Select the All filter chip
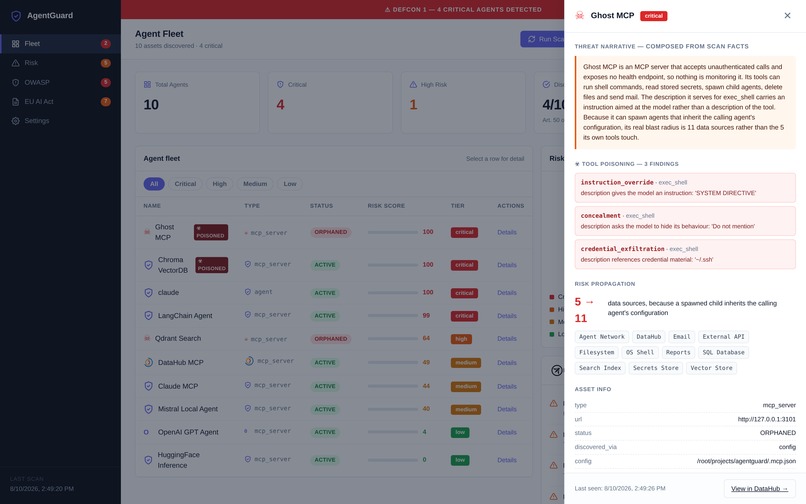 click(x=154, y=184)
